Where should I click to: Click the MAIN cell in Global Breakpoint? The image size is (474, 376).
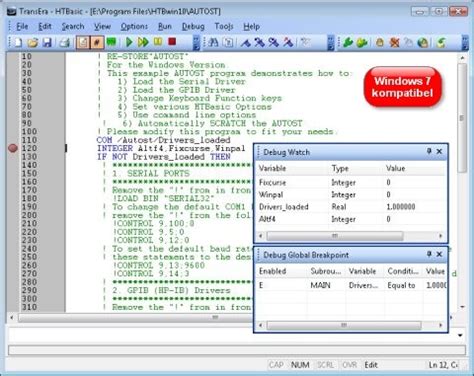tap(320, 285)
